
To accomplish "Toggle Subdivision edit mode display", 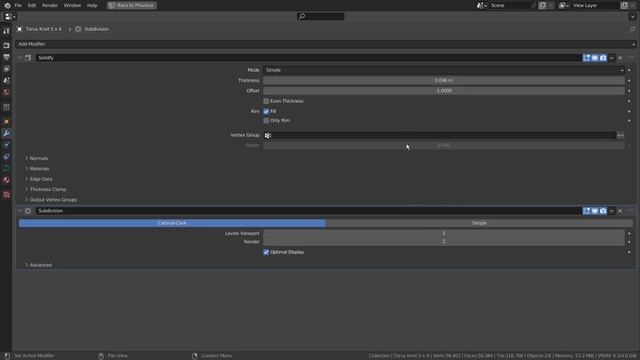I will pos(587,211).
